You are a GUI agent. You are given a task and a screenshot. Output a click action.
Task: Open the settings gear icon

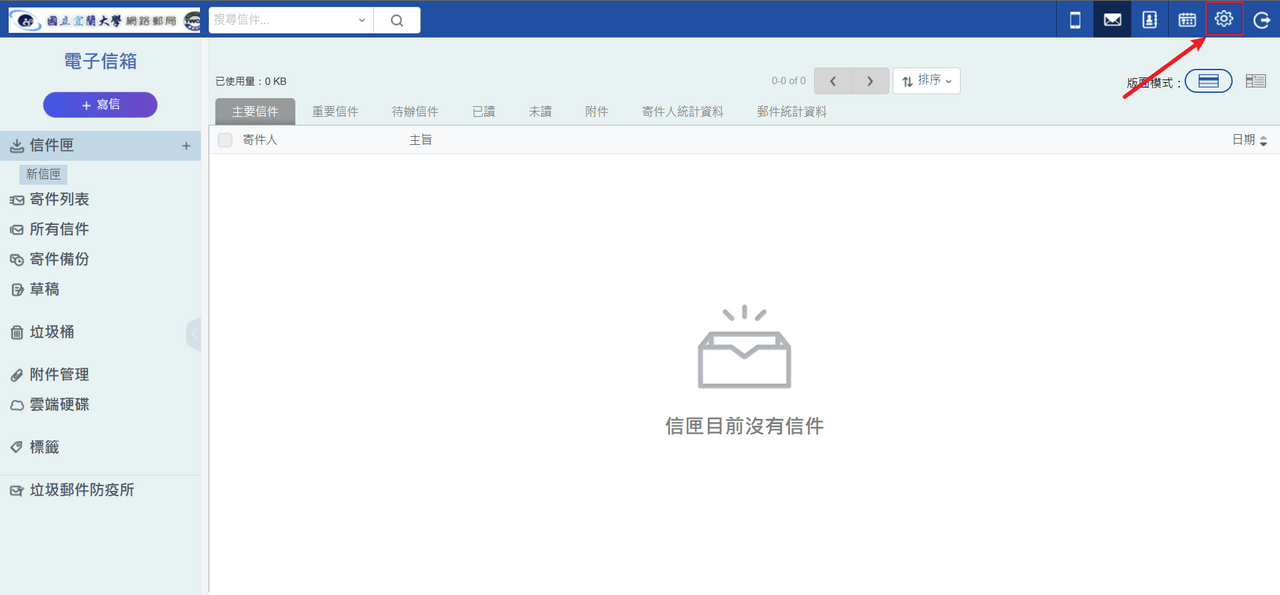click(1224, 19)
